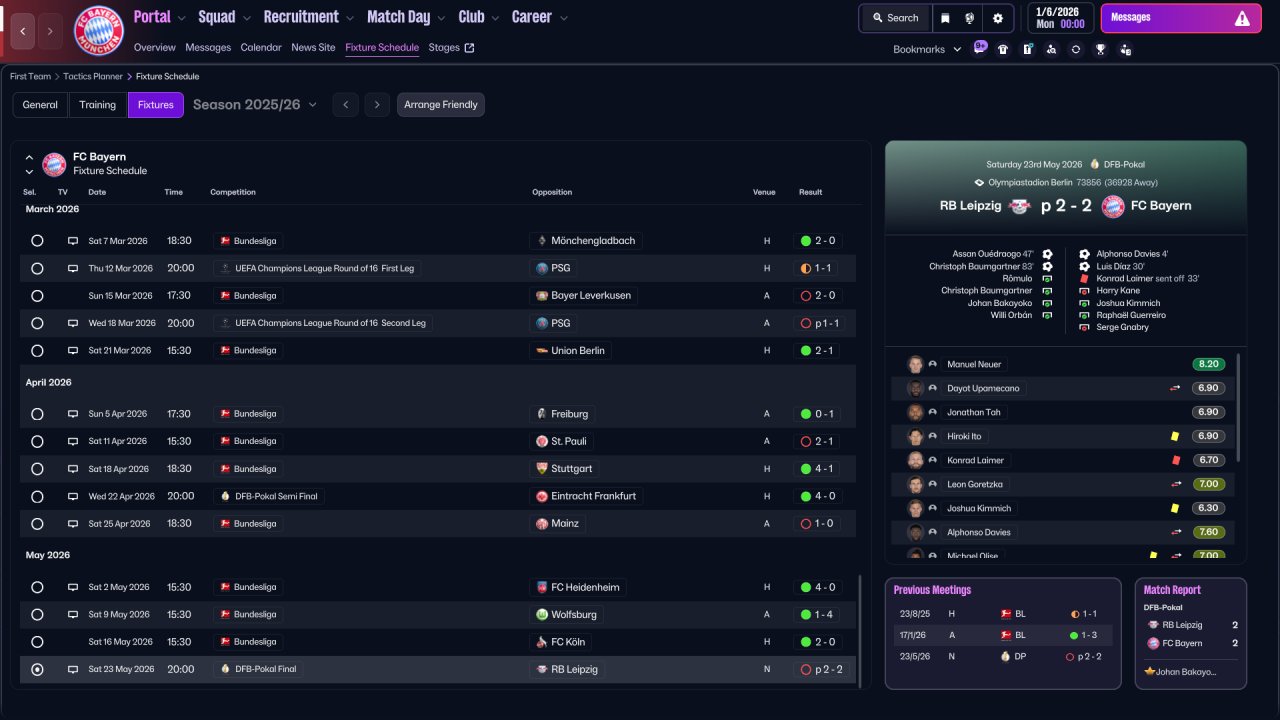Switch to the Training tab
The height and width of the screenshot is (720, 1280).
98,105
